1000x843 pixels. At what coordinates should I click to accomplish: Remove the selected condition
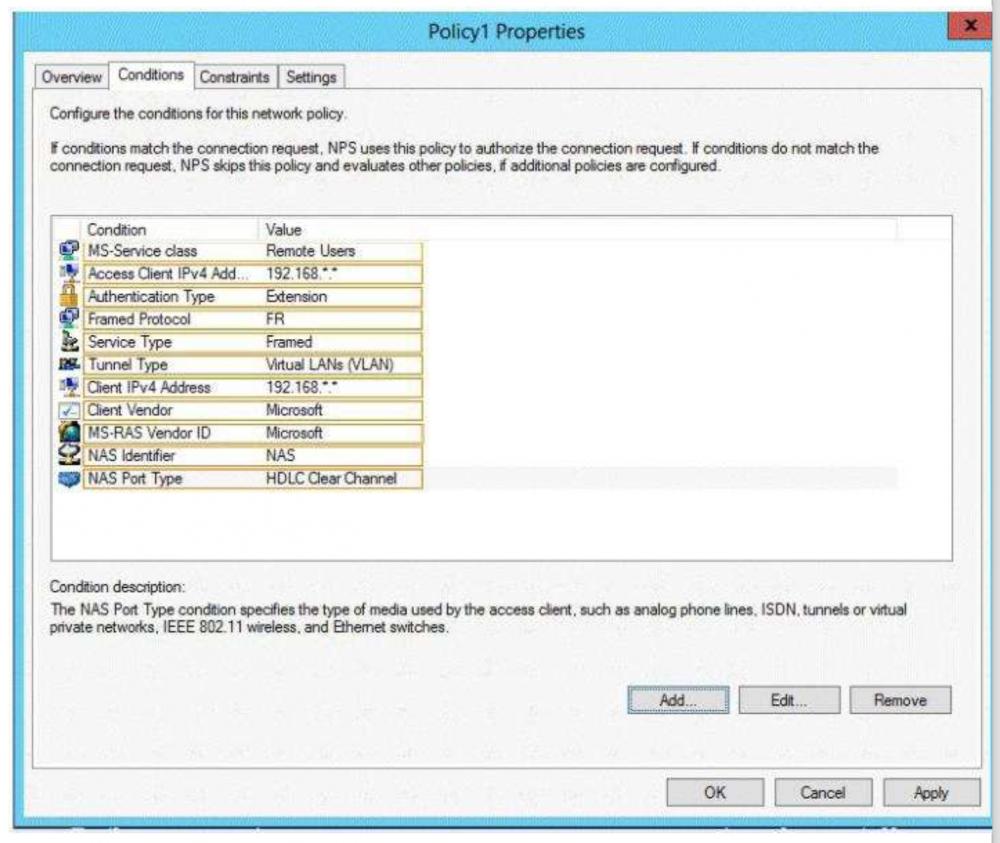(900, 700)
